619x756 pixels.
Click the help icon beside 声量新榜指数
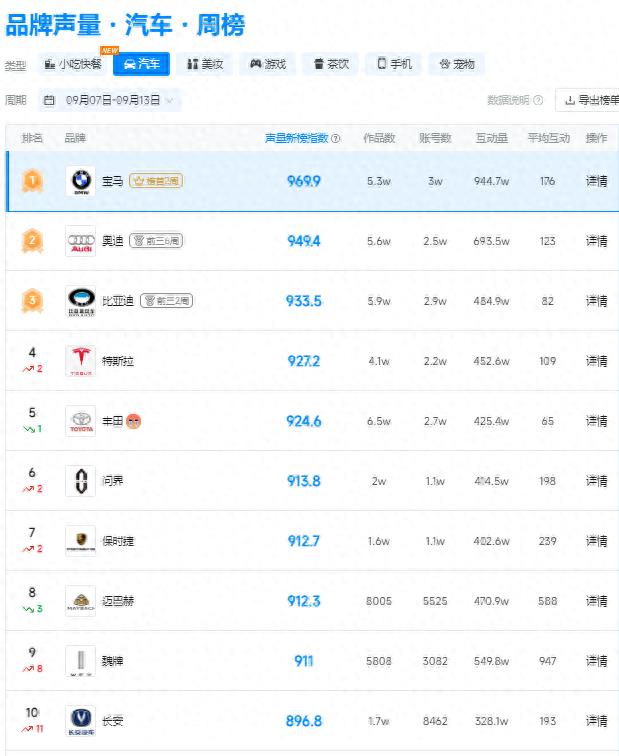pos(335,139)
